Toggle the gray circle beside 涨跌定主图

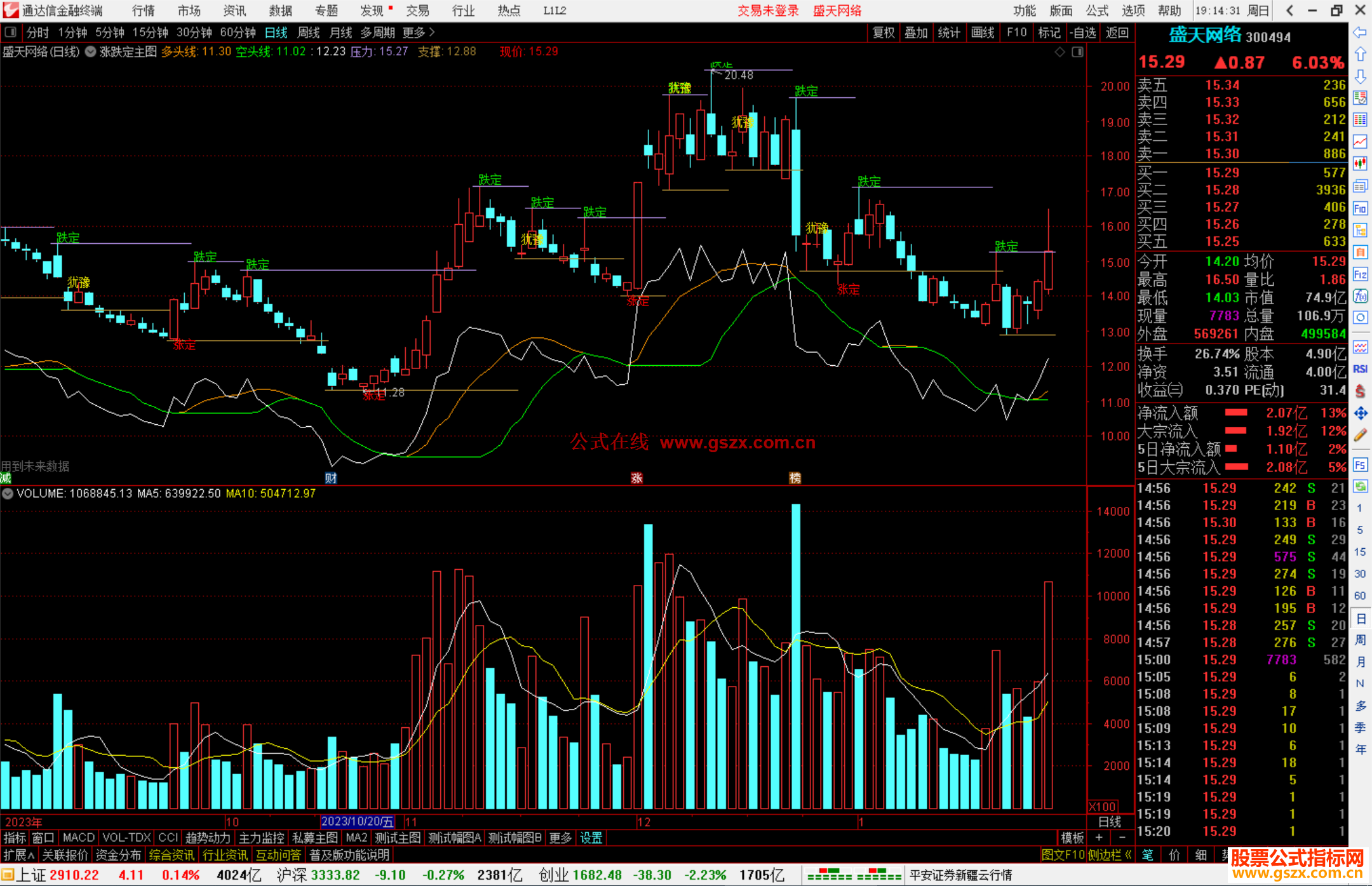click(91, 51)
